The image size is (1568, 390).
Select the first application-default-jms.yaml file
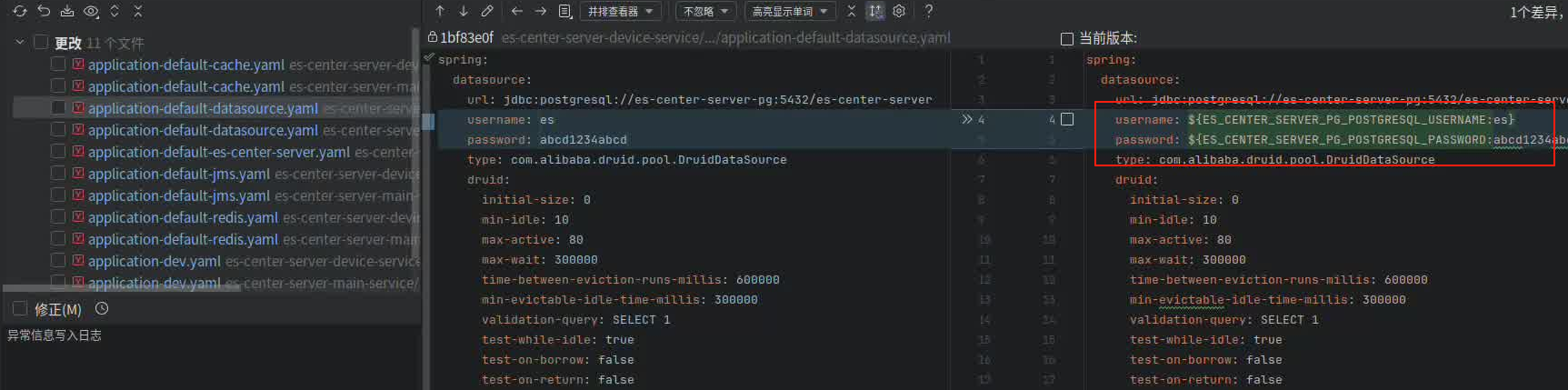coord(178,174)
